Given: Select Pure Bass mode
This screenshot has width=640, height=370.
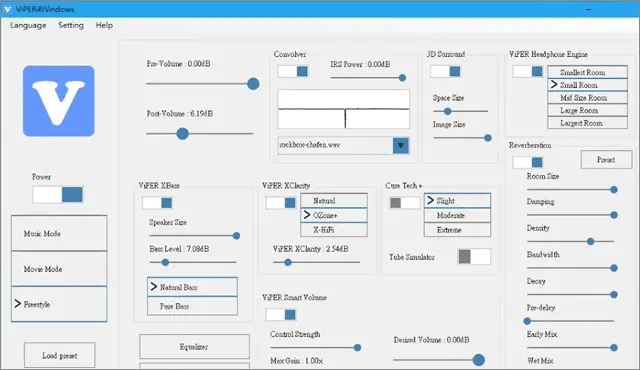Looking at the screenshot, I should pos(192,306).
